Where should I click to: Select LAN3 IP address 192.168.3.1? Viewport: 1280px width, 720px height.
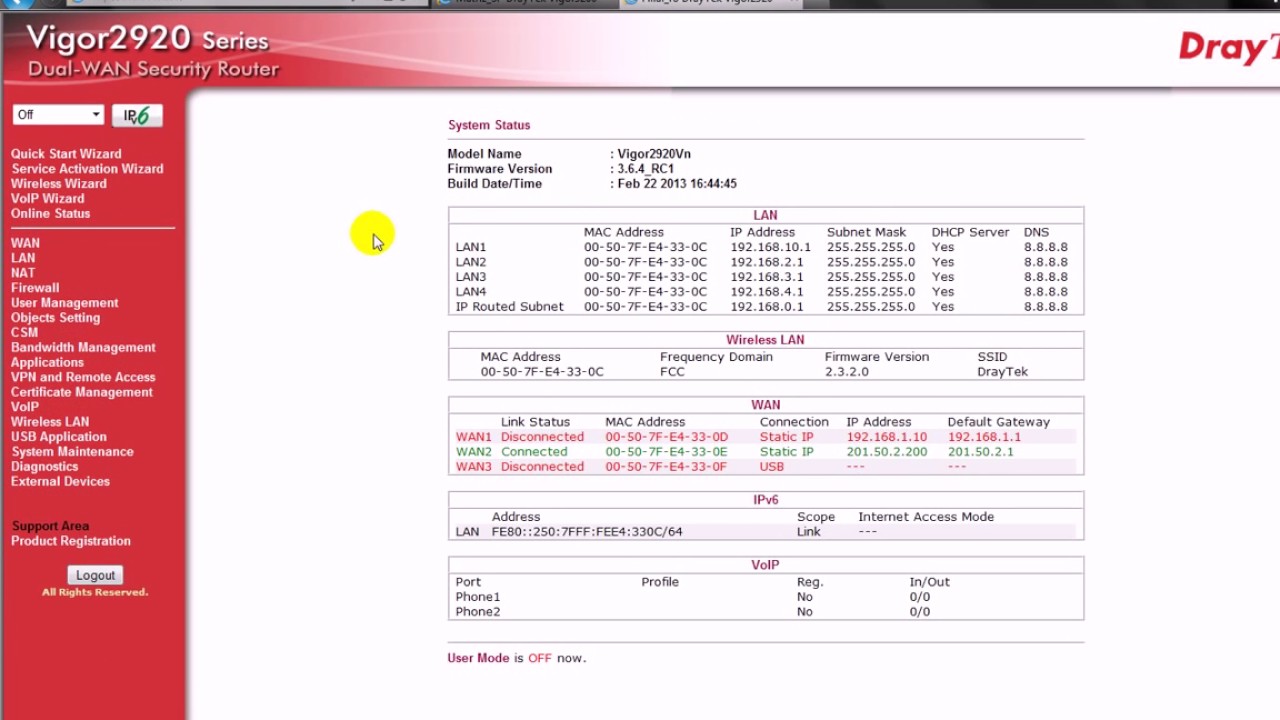[x=766, y=277]
